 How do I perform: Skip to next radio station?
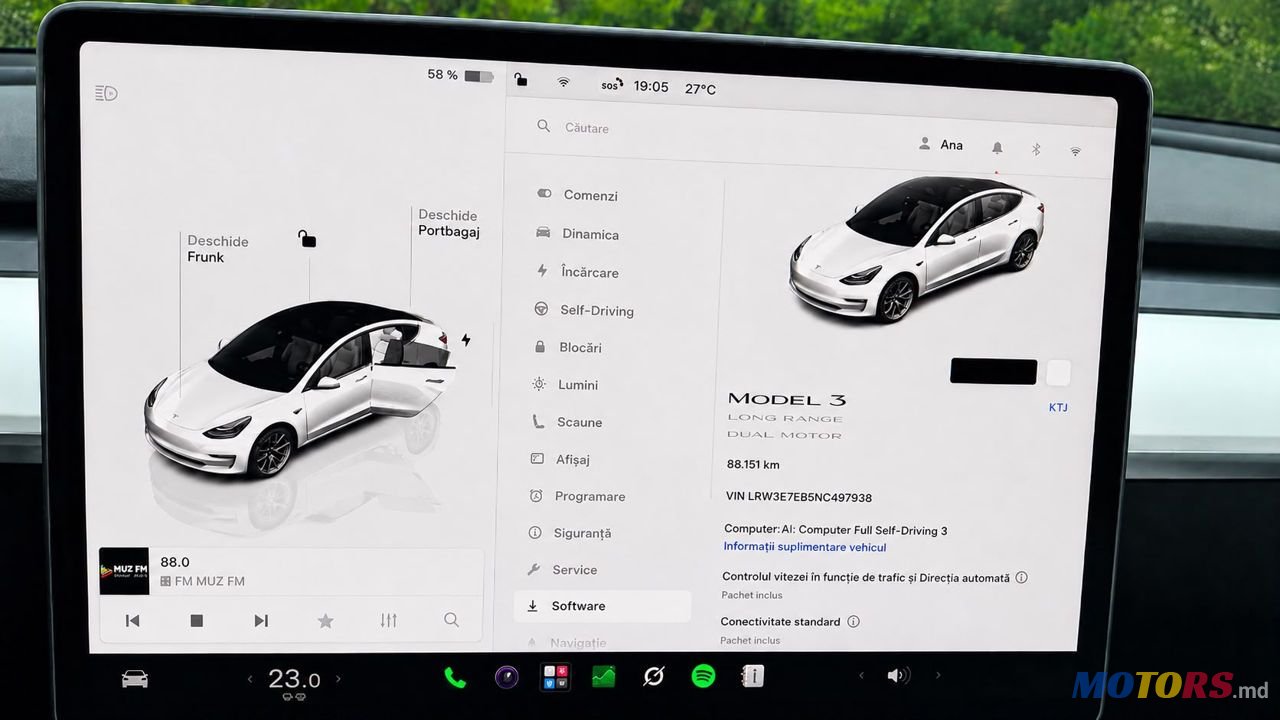tap(261, 621)
